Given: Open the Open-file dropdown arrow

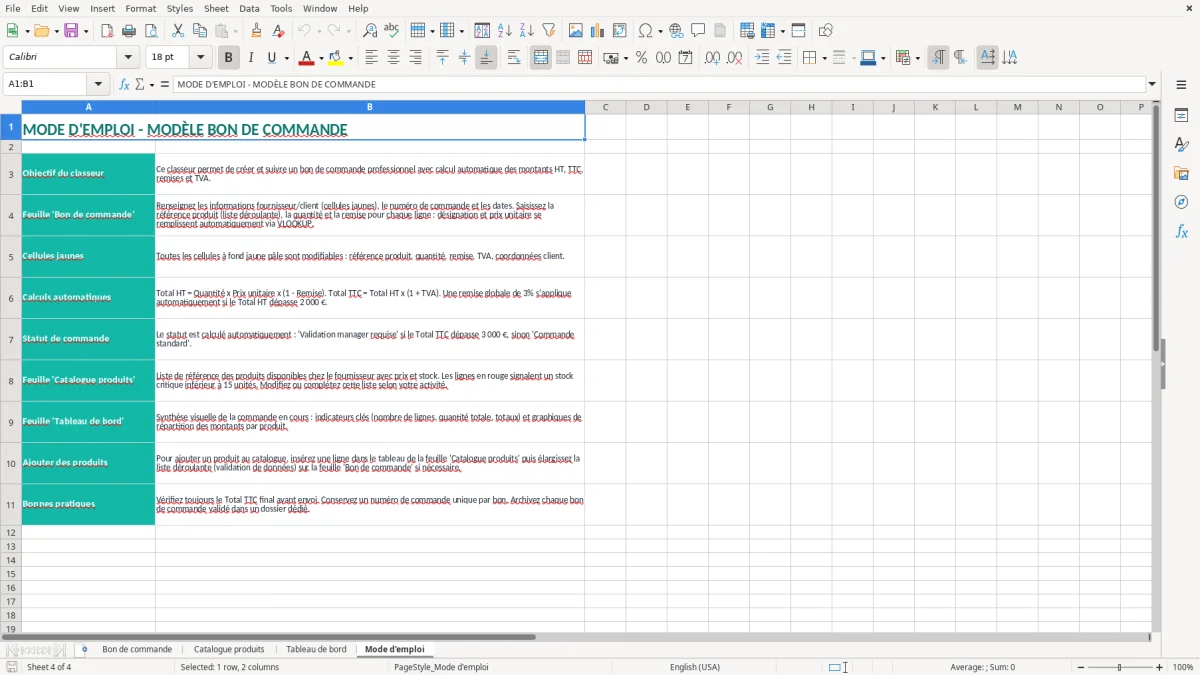Looking at the screenshot, I should coord(55,31).
